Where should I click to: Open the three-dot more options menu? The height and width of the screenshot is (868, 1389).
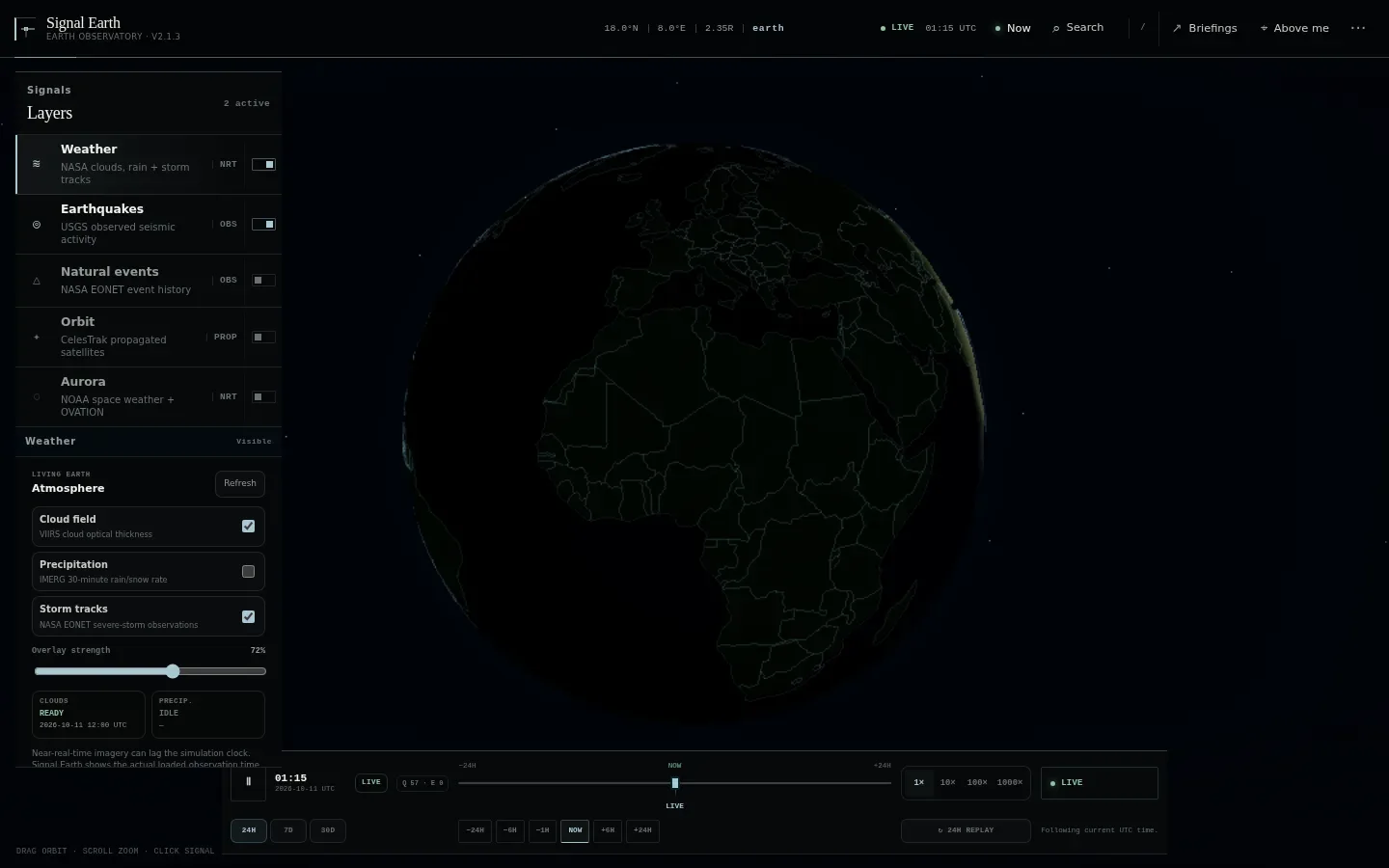pyautogui.click(x=1358, y=28)
